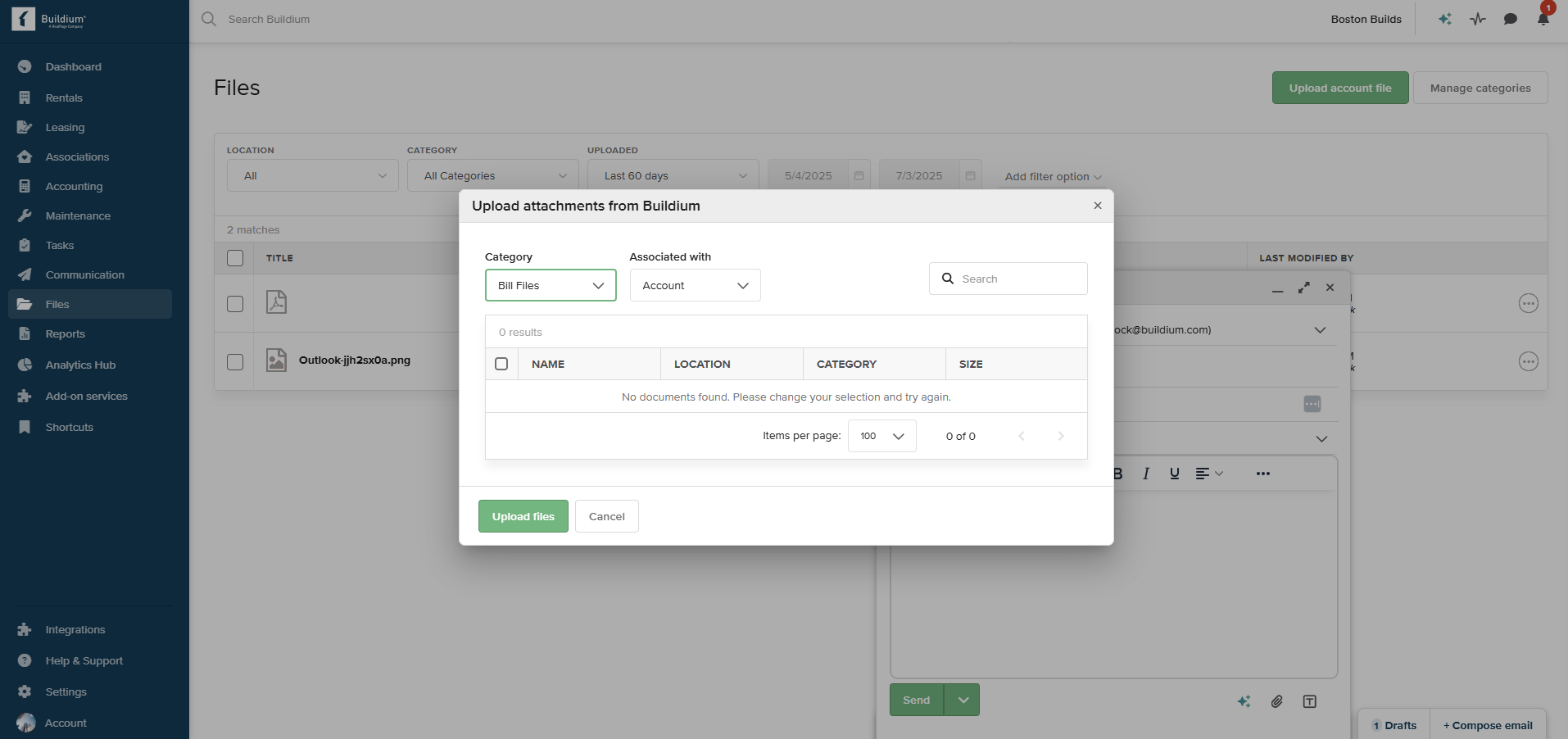Attach a file with the paperclip icon
1568x739 pixels.
[x=1276, y=701]
